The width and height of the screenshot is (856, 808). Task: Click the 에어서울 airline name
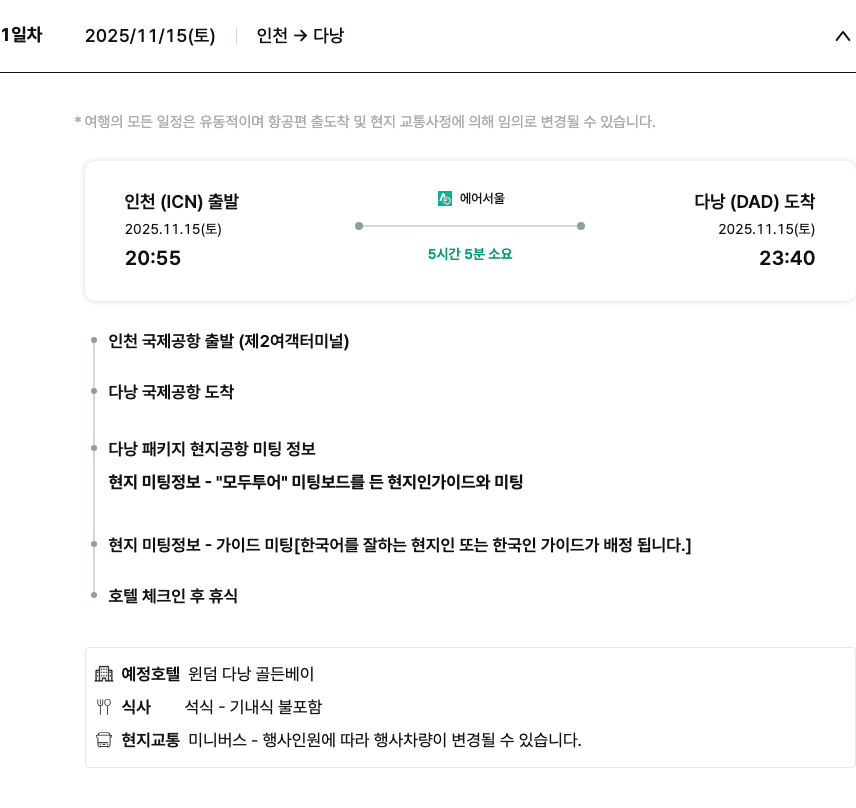tap(482, 199)
